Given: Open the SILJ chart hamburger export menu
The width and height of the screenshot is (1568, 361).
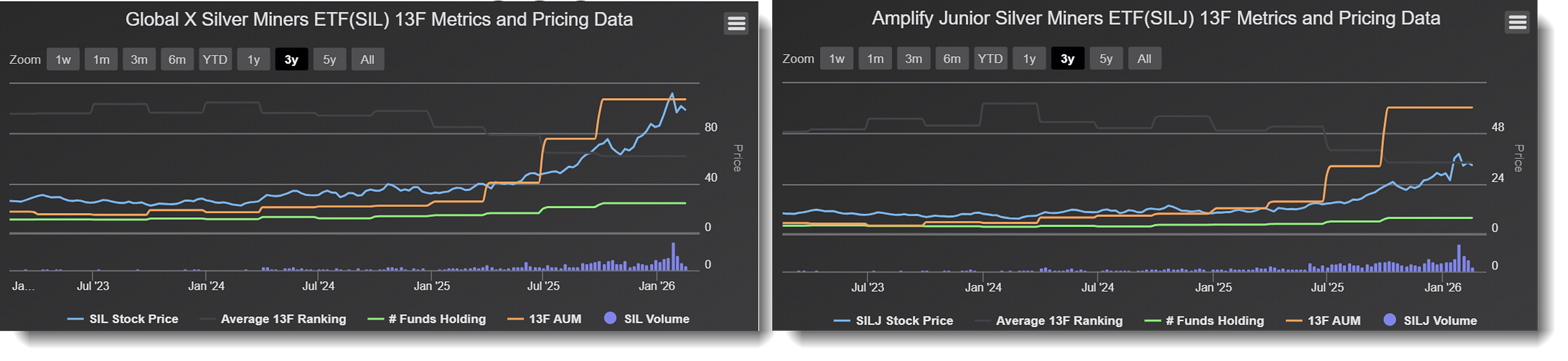Looking at the screenshot, I should (1517, 22).
